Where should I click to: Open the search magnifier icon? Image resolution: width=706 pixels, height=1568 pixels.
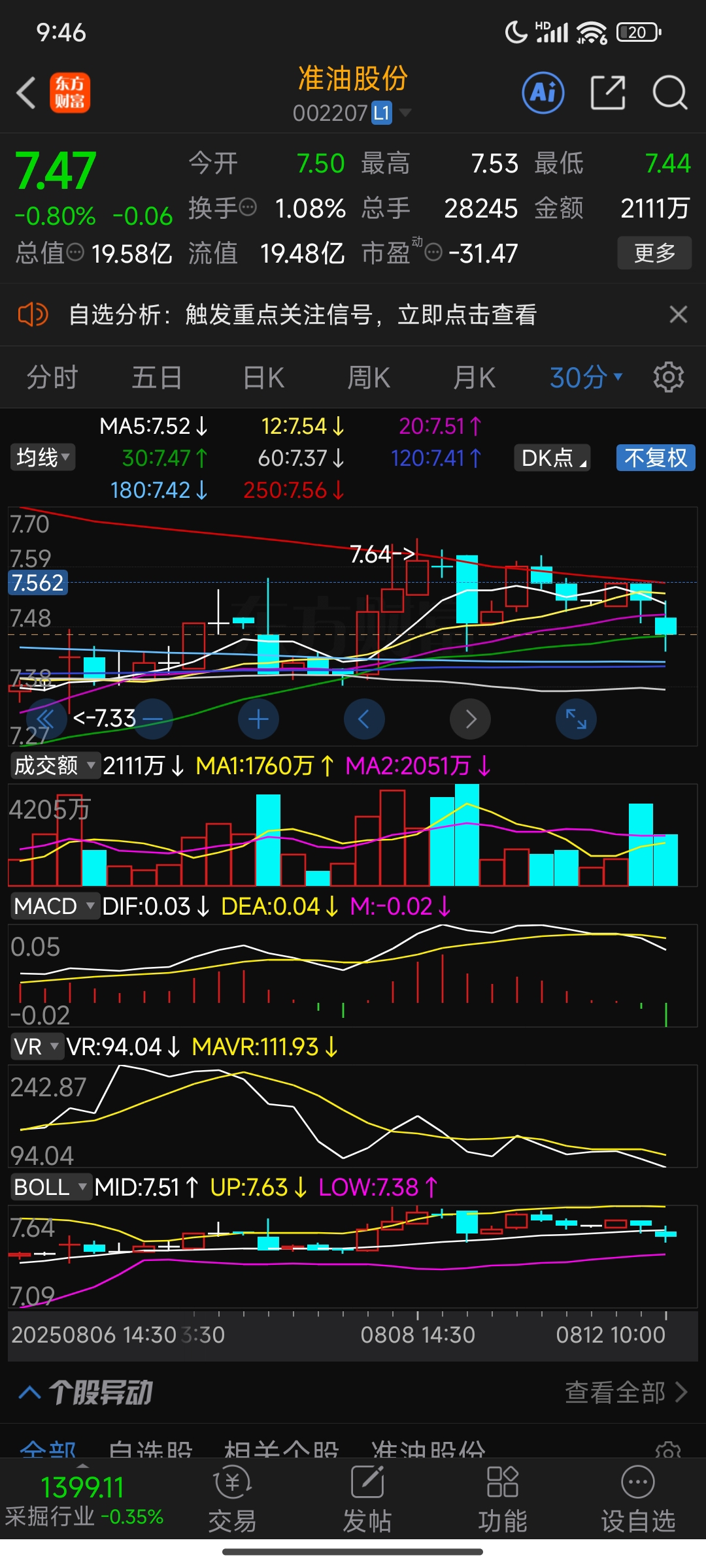click(x=670, y=93)
